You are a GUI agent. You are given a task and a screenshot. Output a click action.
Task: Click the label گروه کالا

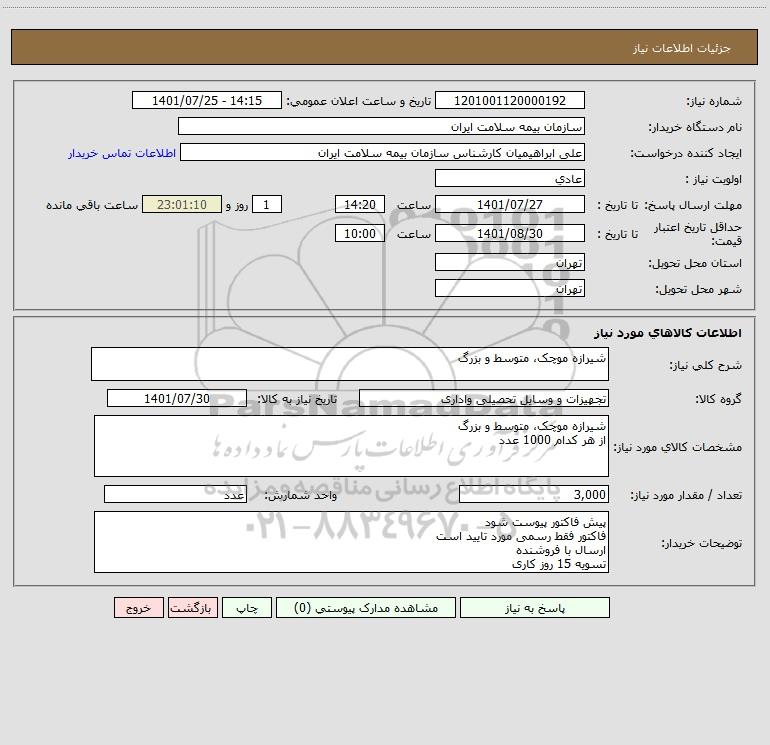[718, 399]
